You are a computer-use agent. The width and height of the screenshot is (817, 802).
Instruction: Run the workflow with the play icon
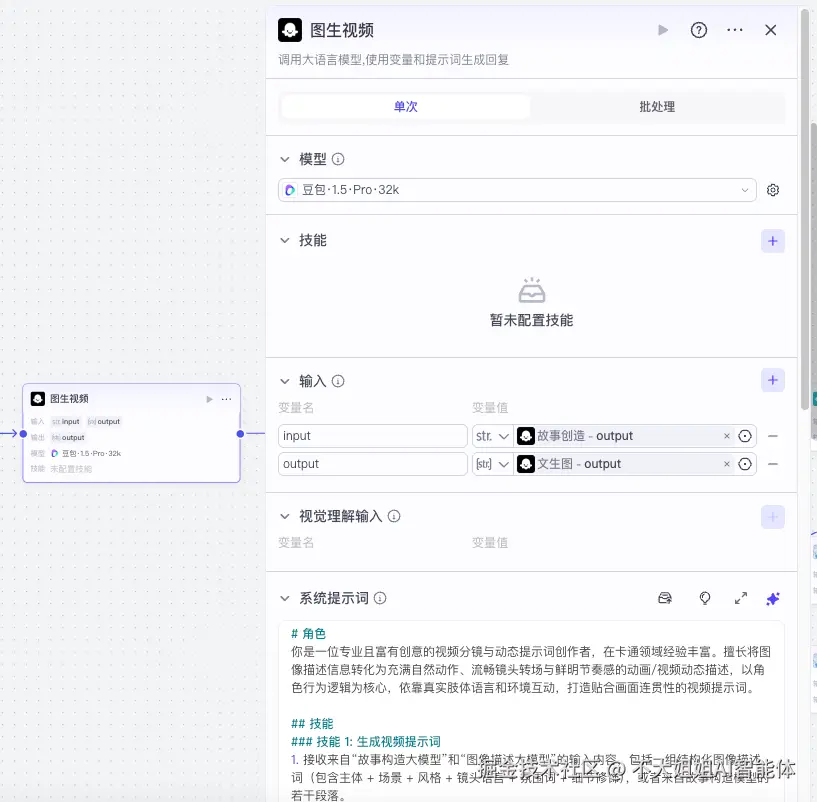tap(663, 30)
